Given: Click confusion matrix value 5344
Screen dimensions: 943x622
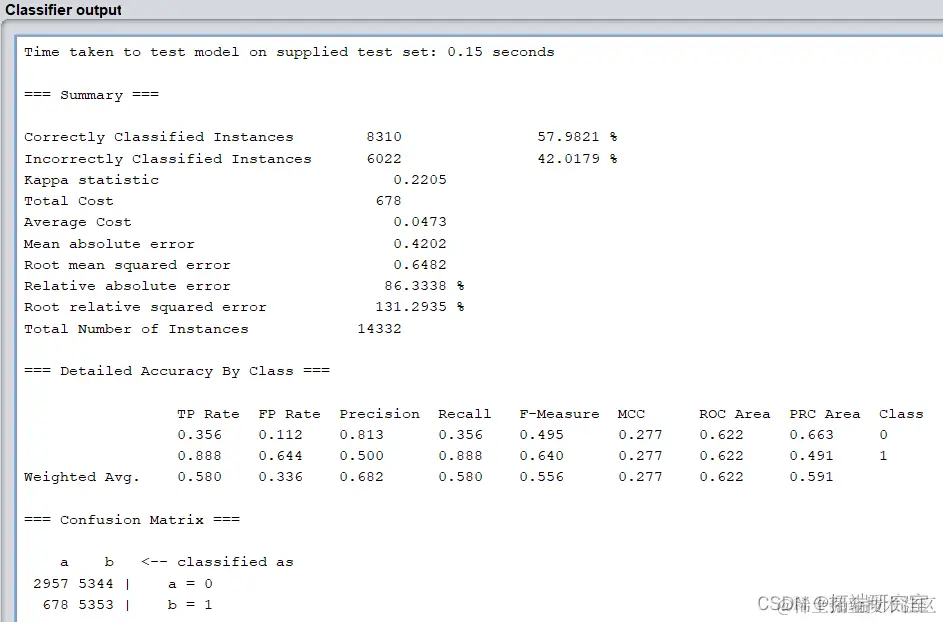Looking at the screenshot, I should coord(96,584).
